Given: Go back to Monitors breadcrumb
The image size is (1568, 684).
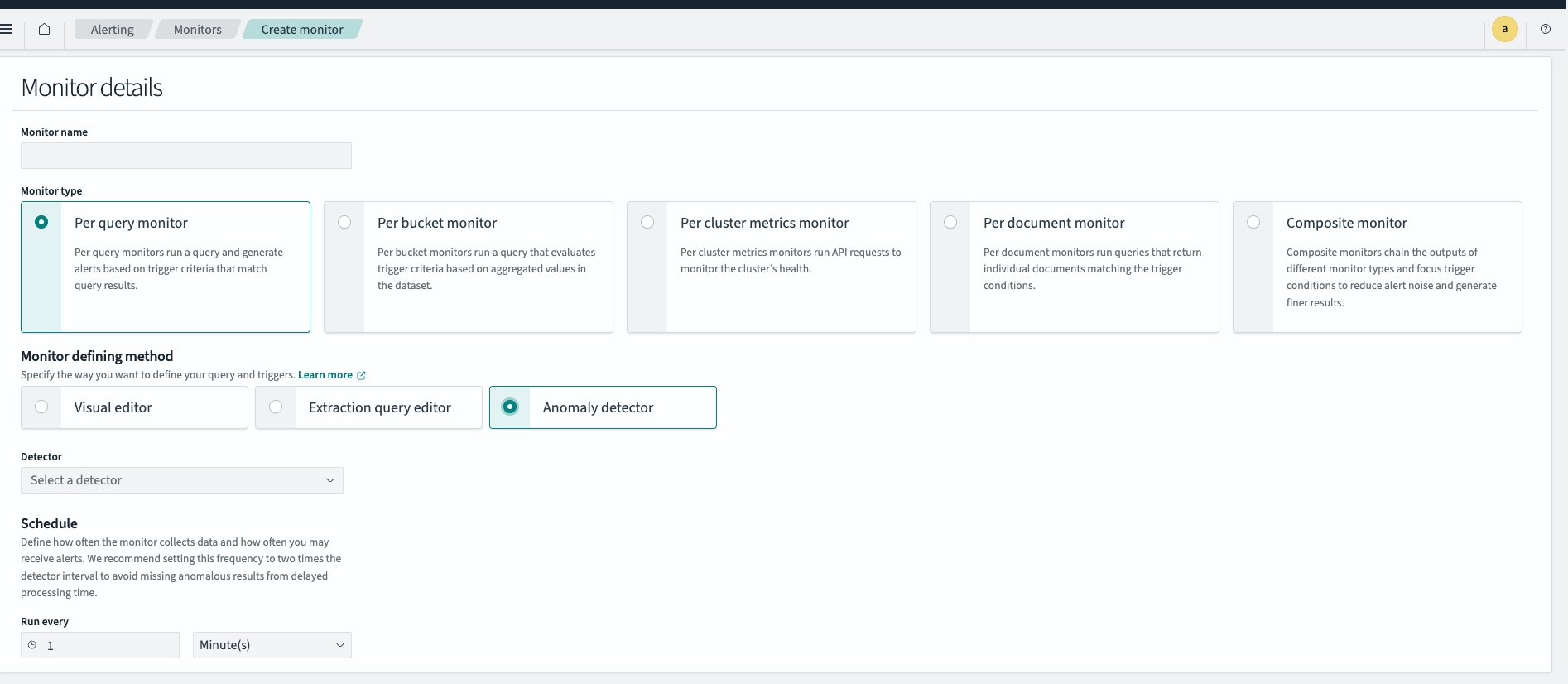Looking at the screenshot, I should tap(197, 30).
